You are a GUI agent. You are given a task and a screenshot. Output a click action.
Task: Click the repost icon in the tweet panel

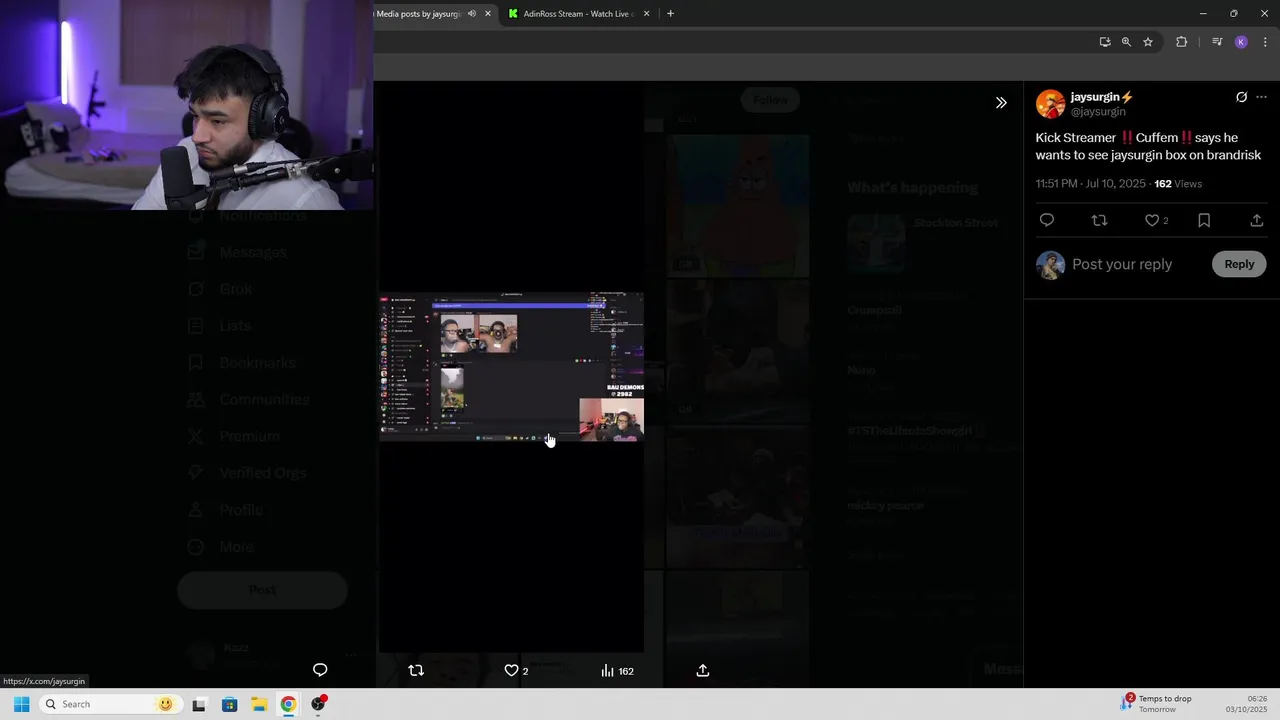tap(1099, 220)
